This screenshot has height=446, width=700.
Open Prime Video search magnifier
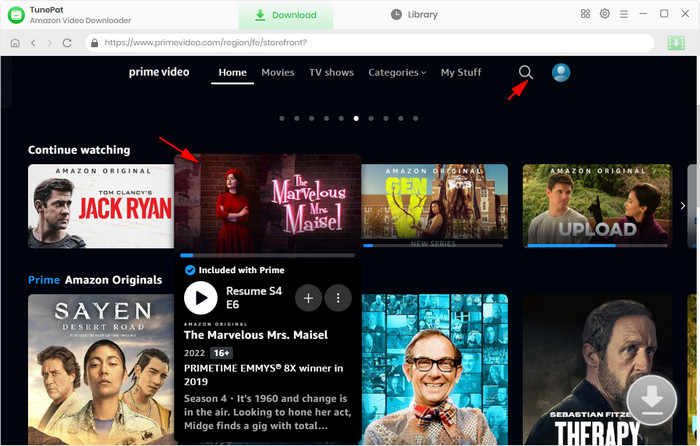[526, 72]
